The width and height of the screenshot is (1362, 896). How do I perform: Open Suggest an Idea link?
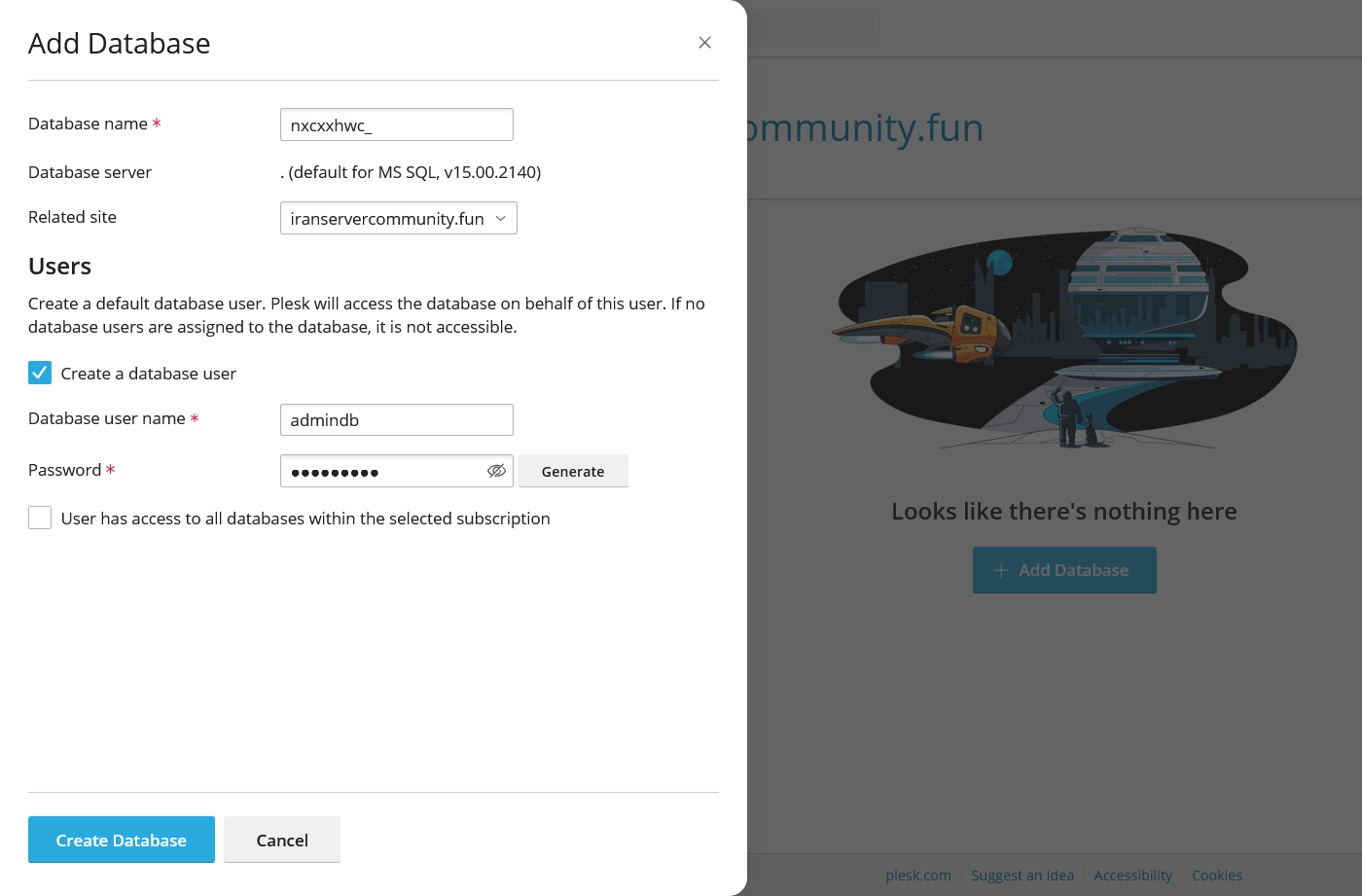click(1022, 876)
